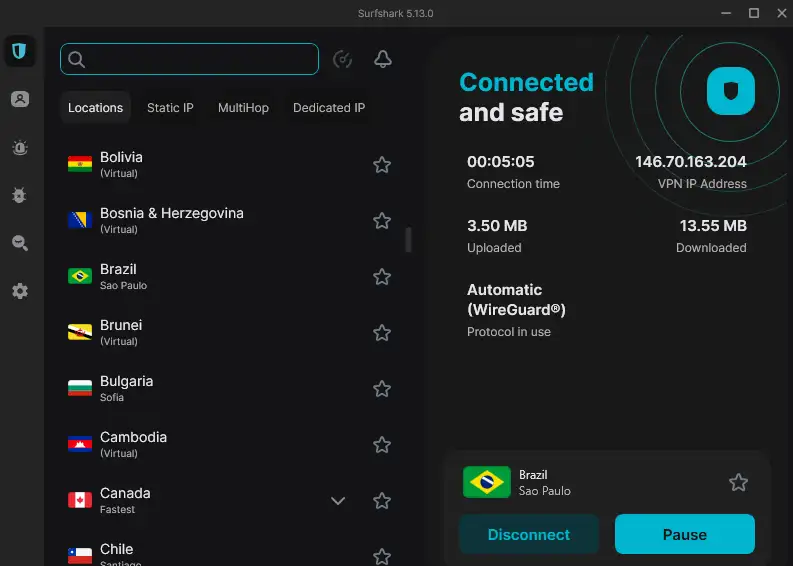
Task: Select Brazil Sao Paulo in list
Action: tap(230, 277)
